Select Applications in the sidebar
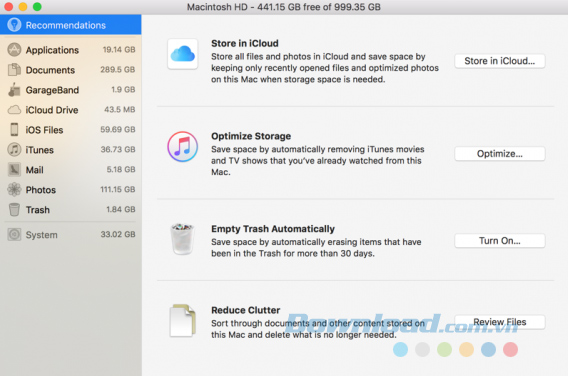 [x=71, y=50]
